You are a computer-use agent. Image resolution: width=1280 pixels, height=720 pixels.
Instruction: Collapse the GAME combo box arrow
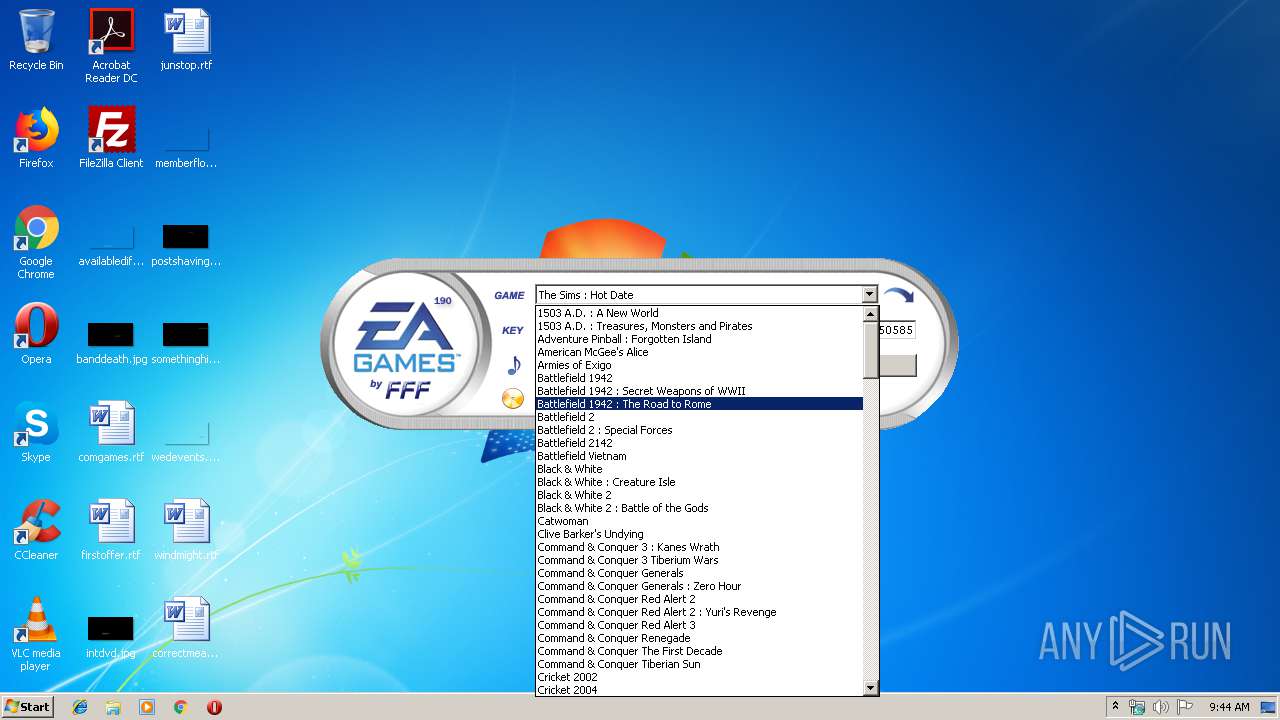point(869,295)
